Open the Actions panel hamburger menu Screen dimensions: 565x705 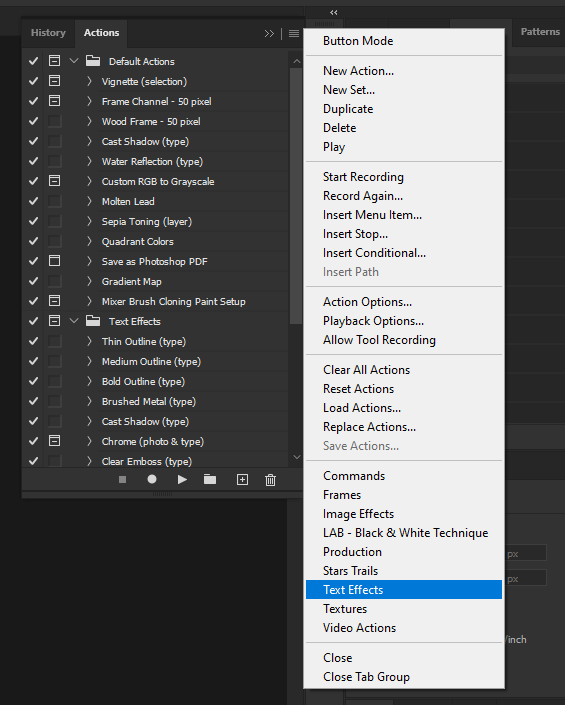tap(294, 33)
